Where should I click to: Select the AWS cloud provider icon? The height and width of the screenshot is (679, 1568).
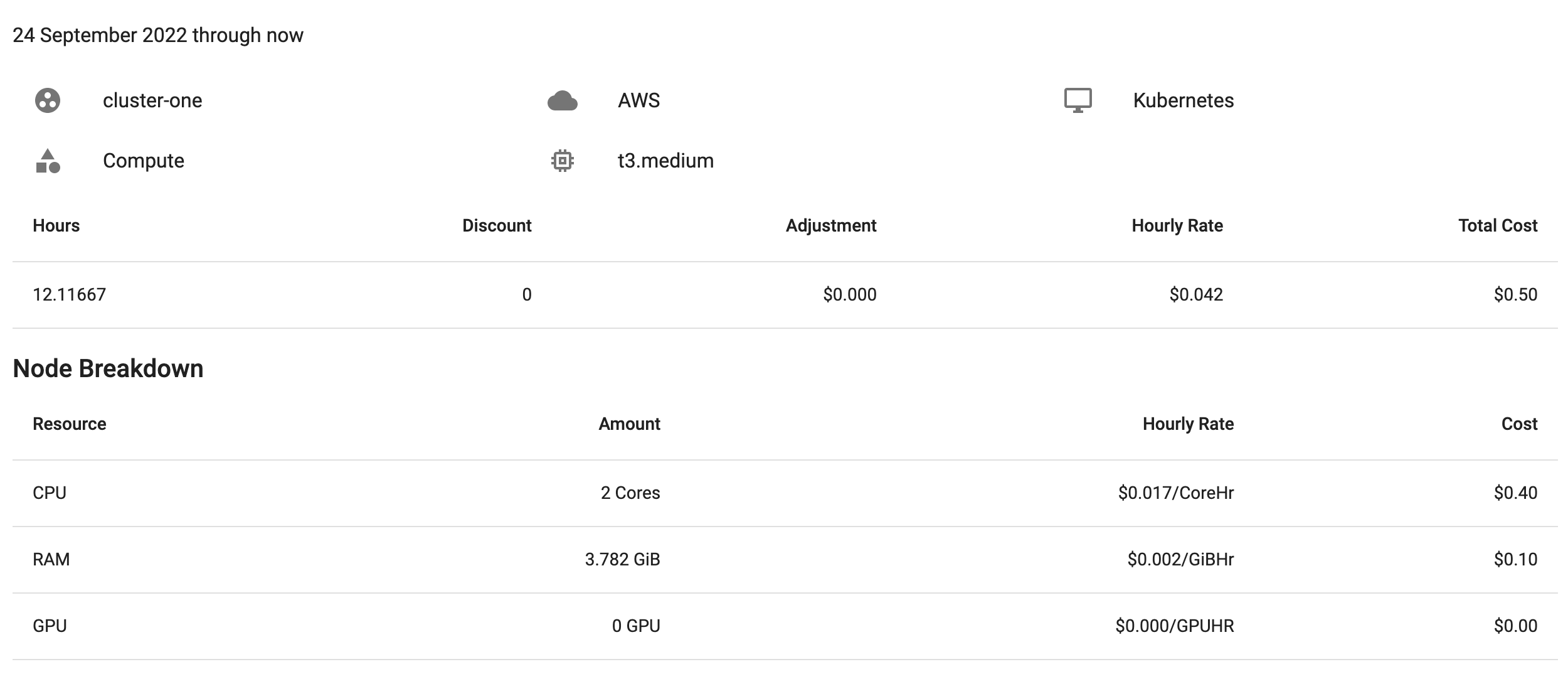(563, 100)
